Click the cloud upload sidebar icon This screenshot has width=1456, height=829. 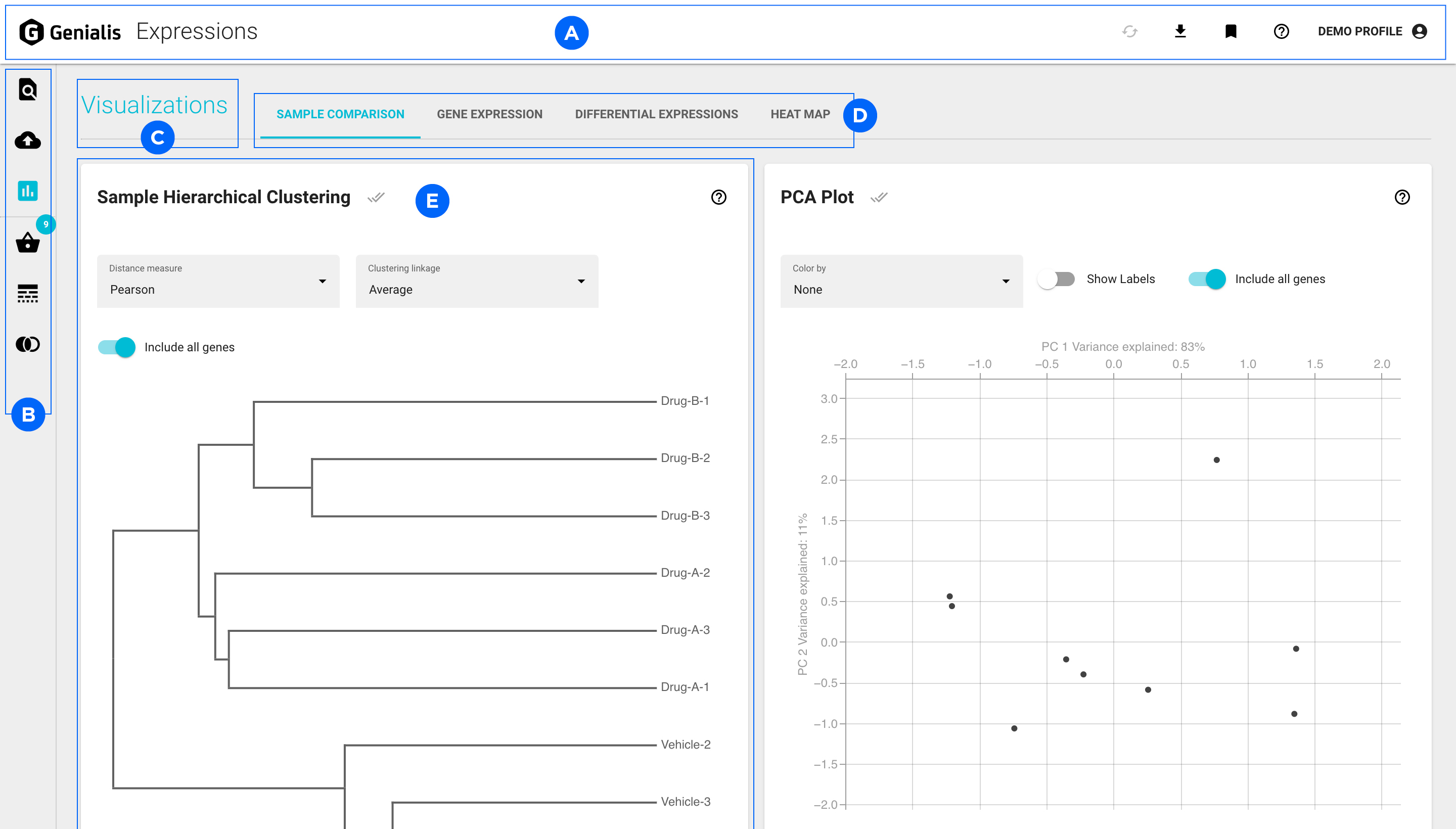coord(28,140)
